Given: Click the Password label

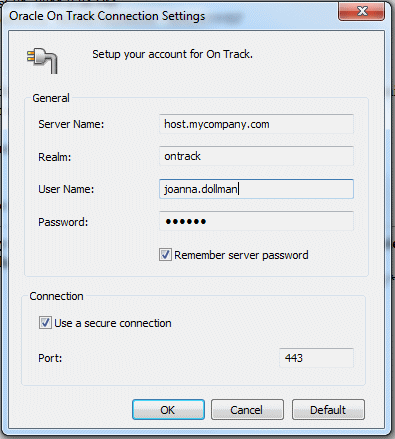Looking at the screenshot, I should coord(63,222).
